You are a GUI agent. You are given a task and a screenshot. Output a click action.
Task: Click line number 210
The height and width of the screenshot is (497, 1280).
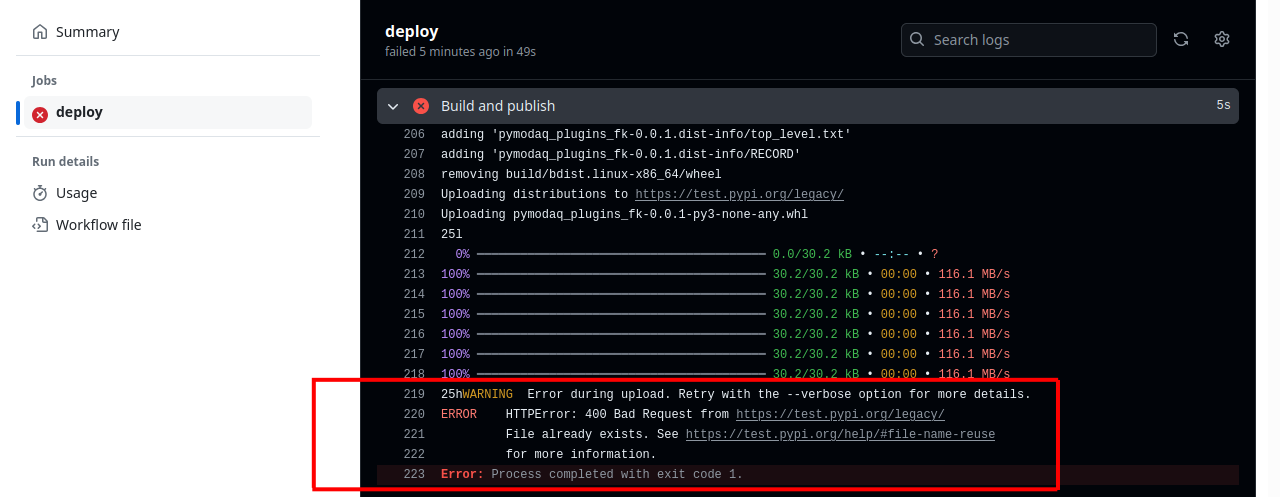(413, 214)
